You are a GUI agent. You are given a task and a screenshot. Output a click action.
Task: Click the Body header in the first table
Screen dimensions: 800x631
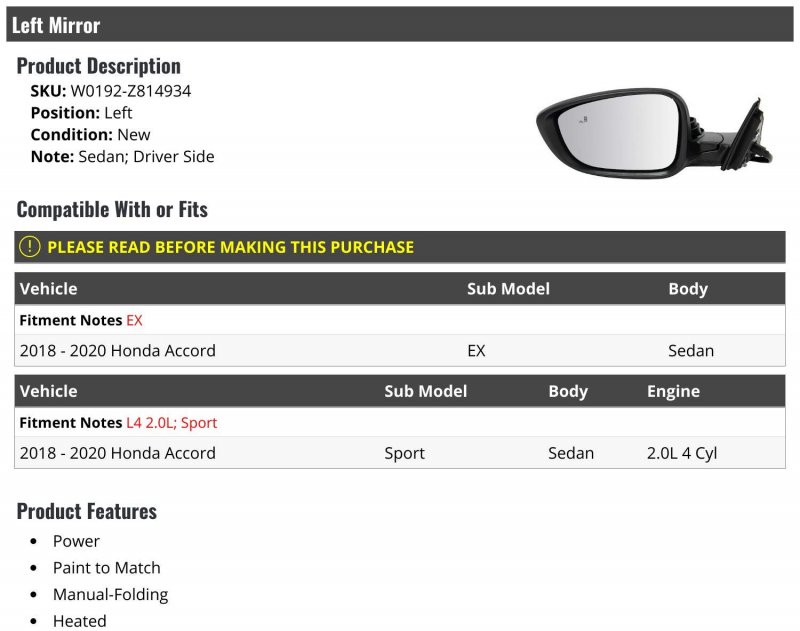coord(688,289)
